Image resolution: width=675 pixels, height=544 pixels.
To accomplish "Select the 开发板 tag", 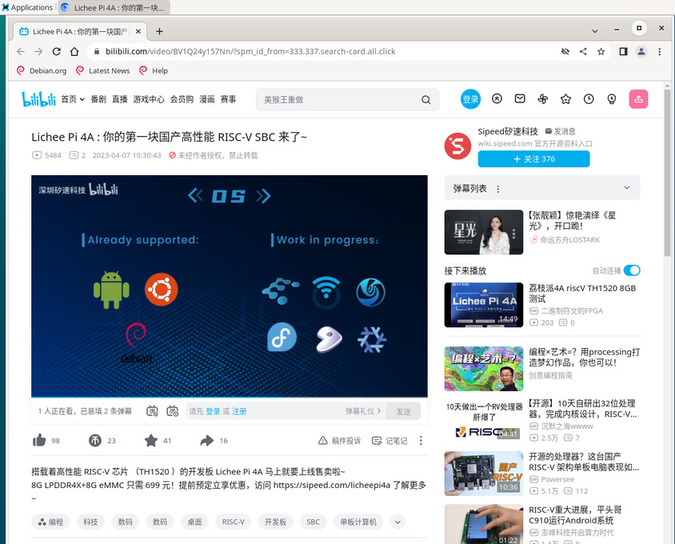I will coord(276,522).
